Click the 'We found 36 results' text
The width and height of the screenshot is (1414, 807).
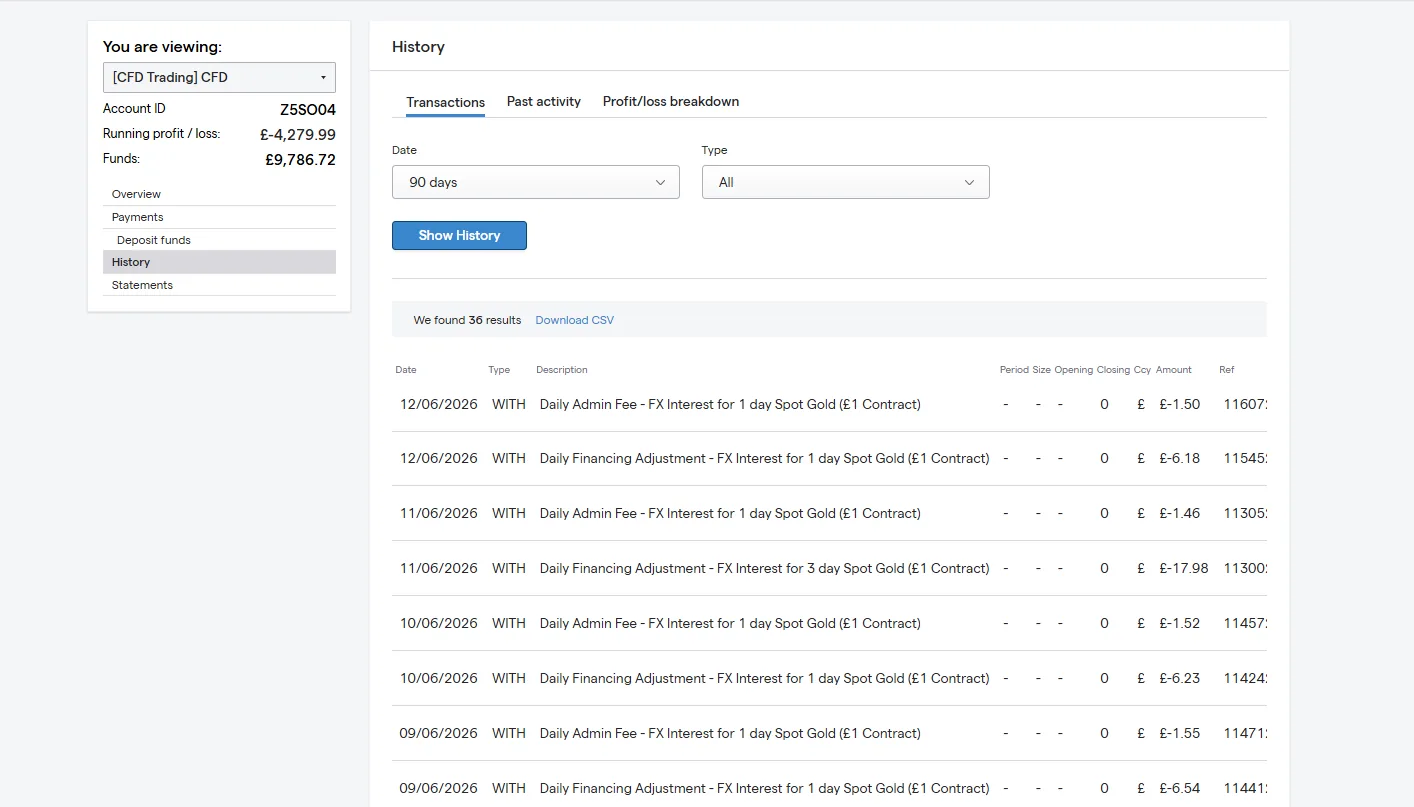click(x=467, y=320)
